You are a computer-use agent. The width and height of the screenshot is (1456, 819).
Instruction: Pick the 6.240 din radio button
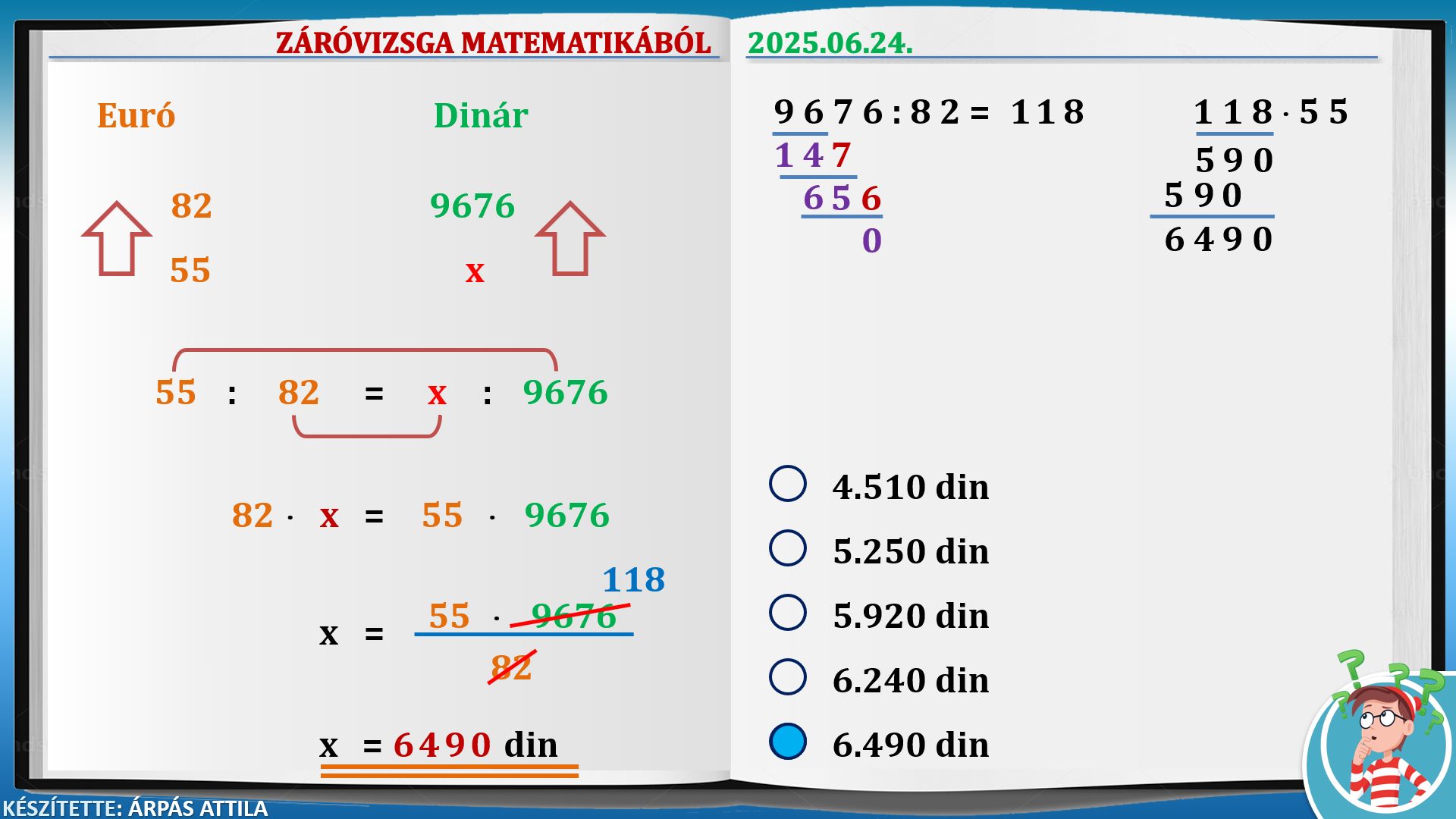click(787, 677)
